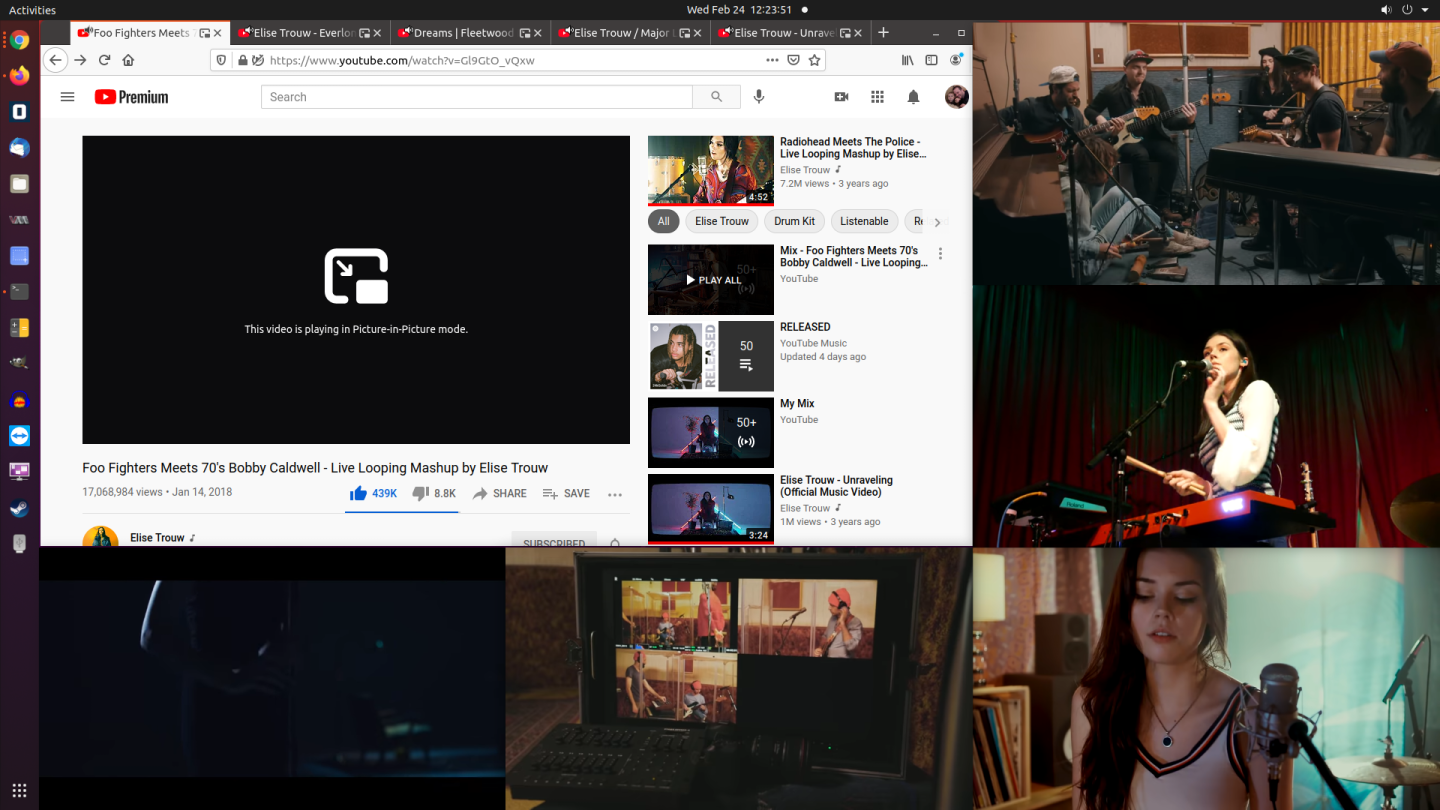Enable the Elise Trouw filter chip
The image size is (1440, 810).
point(722,221)
